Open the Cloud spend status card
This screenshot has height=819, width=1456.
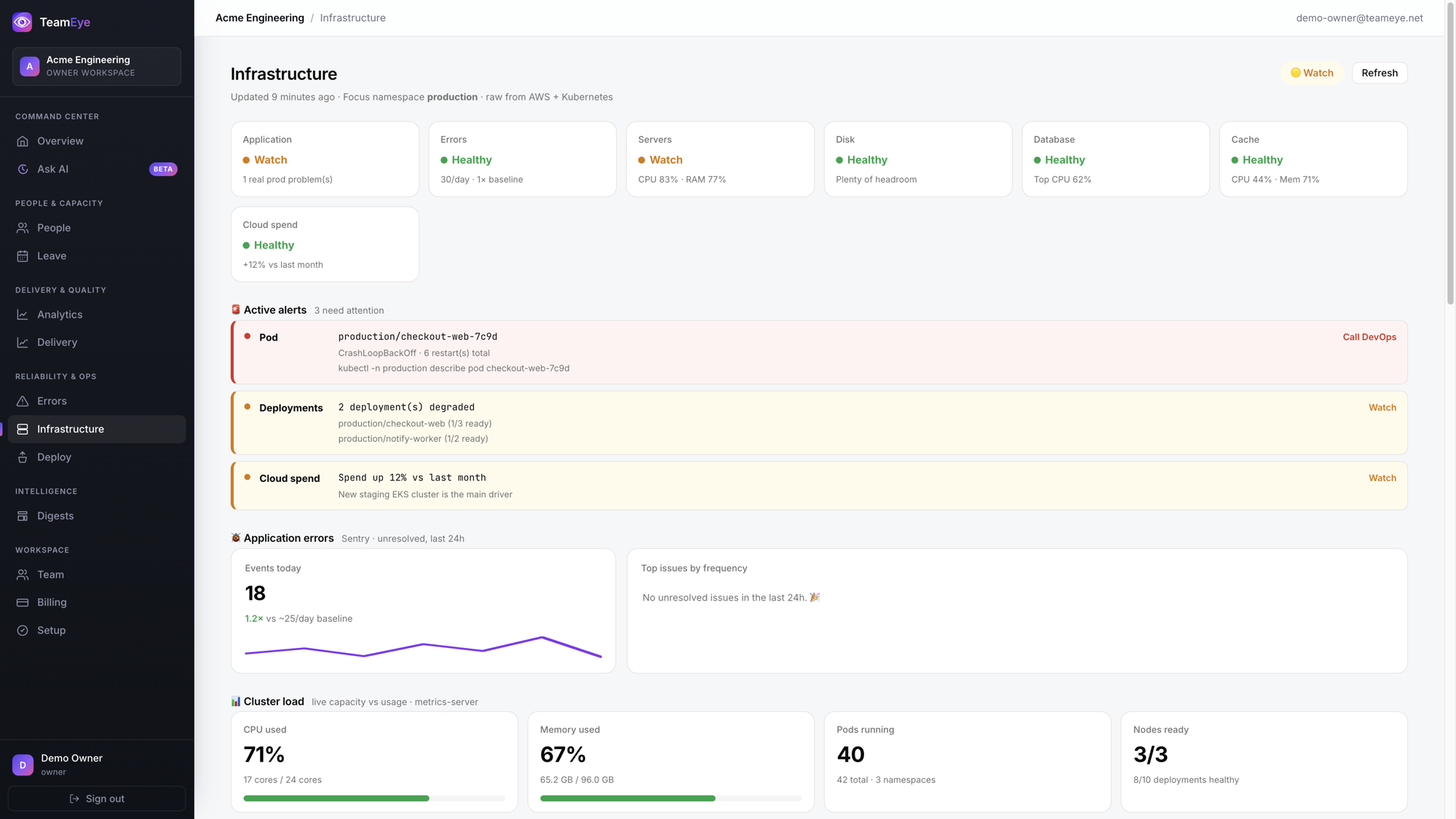pyautogui.click(x=325, y=245)
